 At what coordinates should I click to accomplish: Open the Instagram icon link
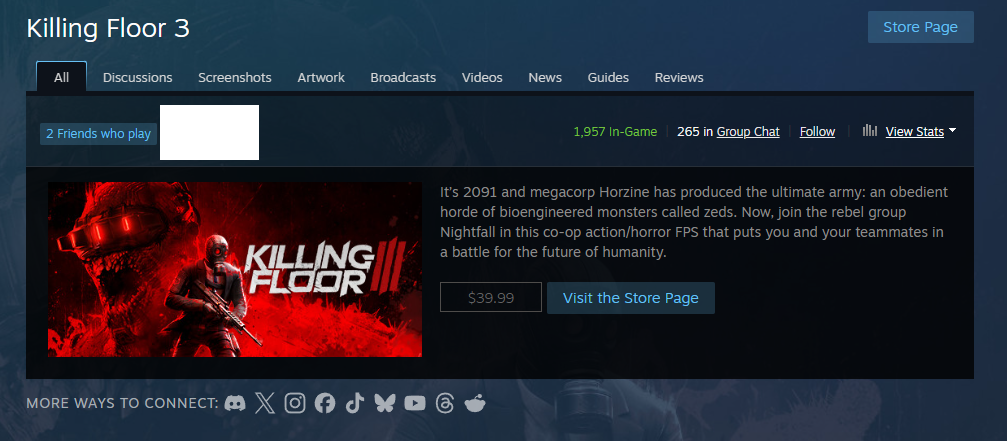point(295,403)
